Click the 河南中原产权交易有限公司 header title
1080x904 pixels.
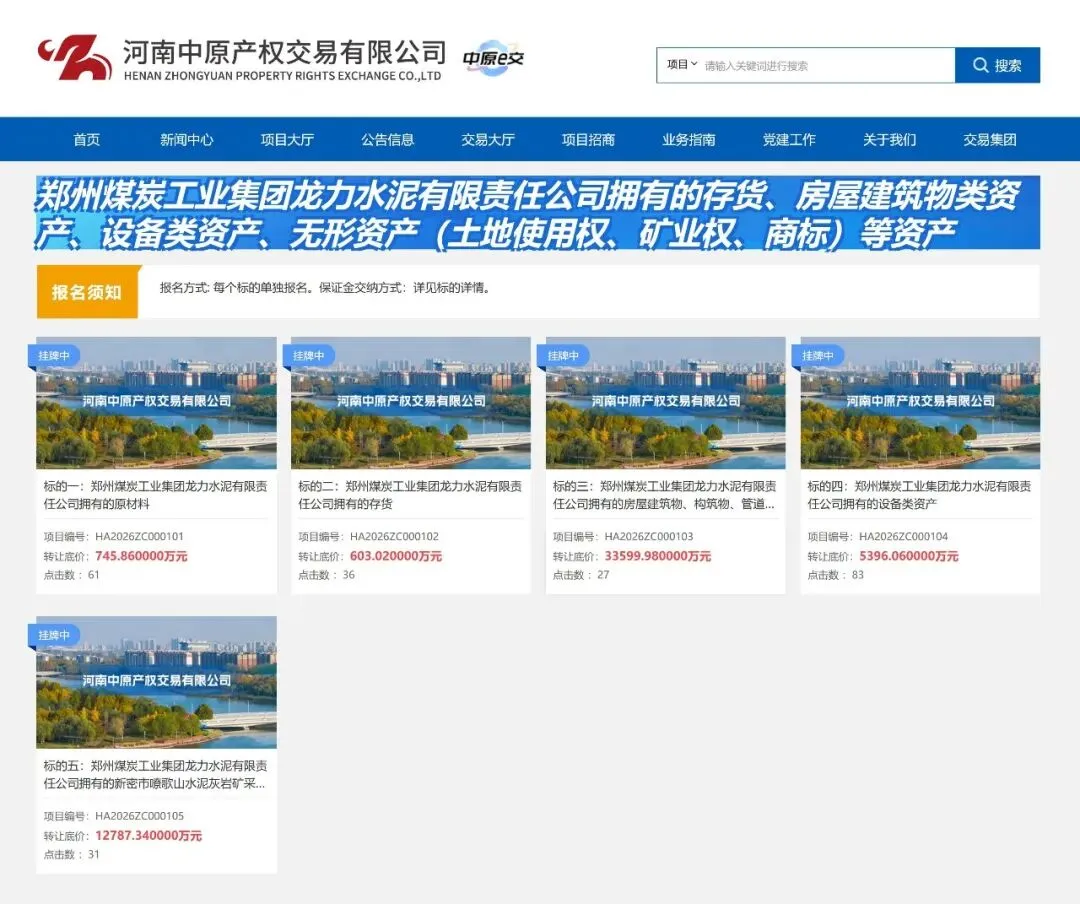point(284,52)
